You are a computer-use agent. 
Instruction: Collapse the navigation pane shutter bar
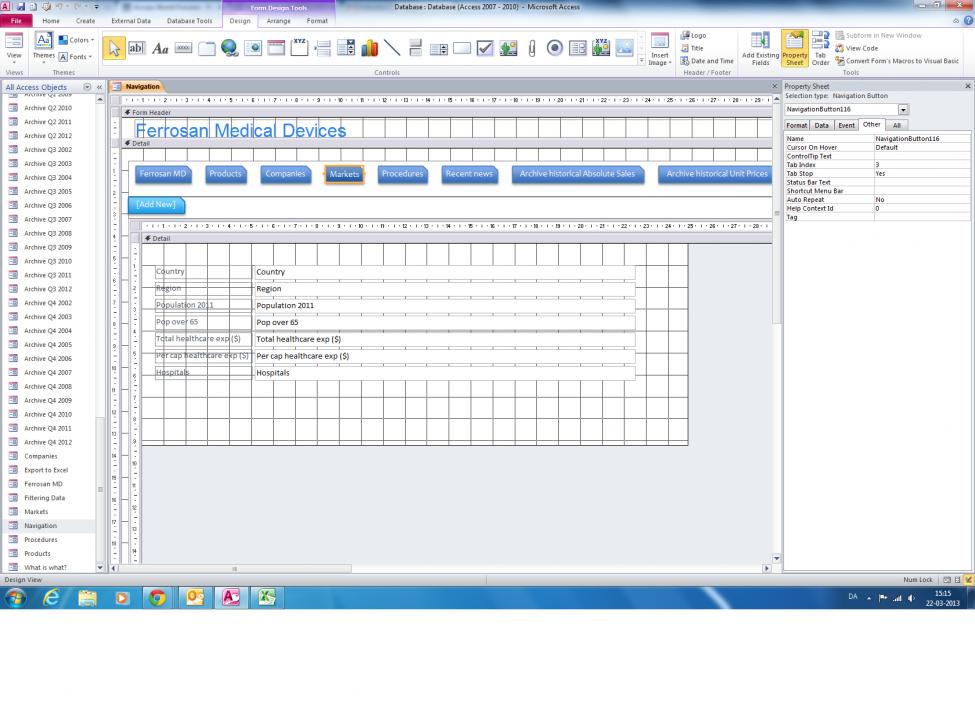pos(99,87)
